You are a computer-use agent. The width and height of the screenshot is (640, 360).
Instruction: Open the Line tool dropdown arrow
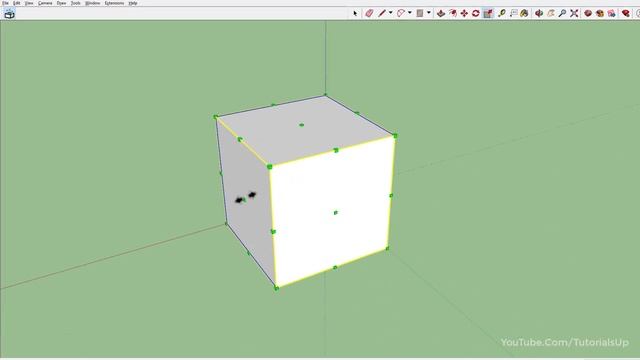tap(390, 13)
